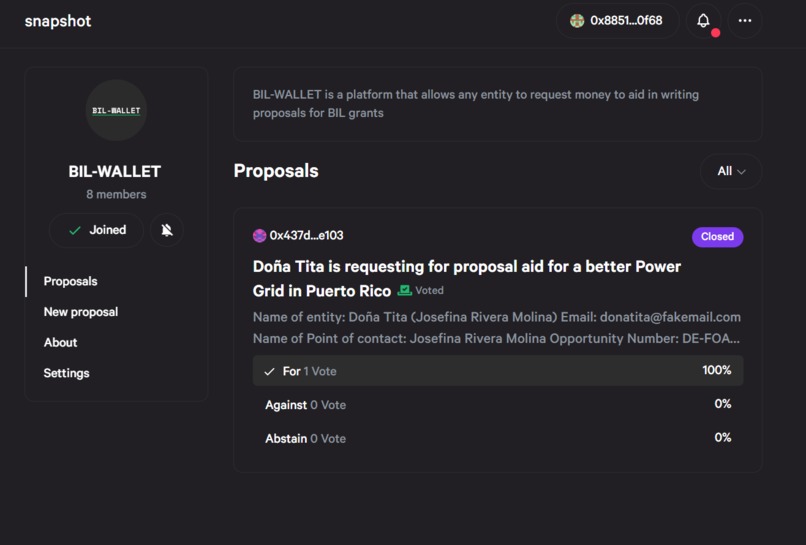
Task: Open the notifications bell icon
Action: (x=703, y=20)
